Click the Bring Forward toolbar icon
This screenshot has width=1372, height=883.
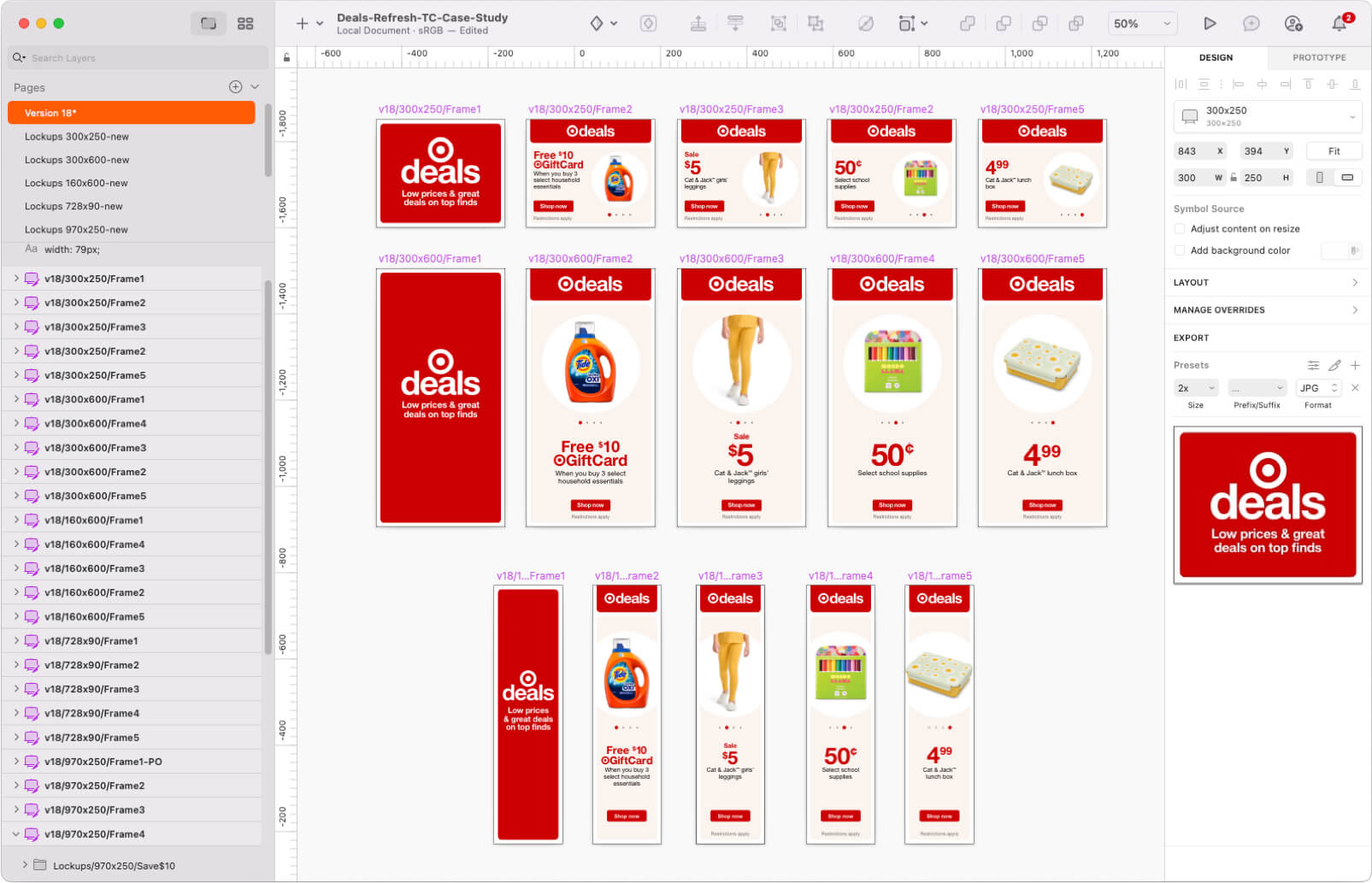(x=698, y=24)
